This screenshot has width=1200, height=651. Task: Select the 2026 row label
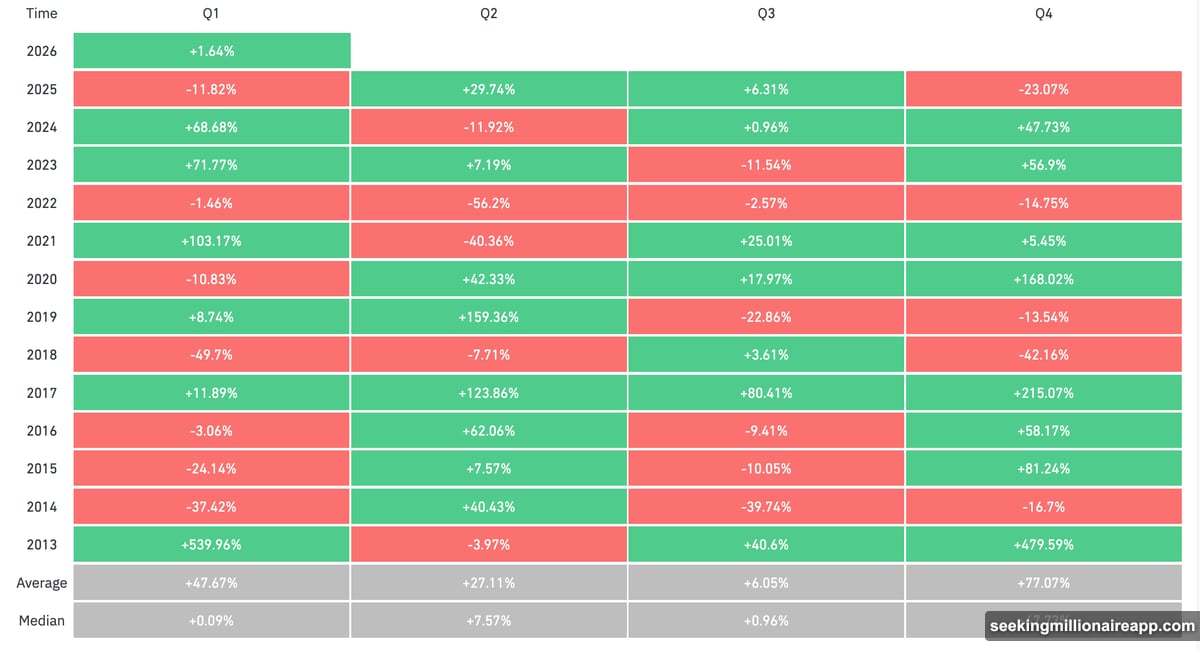pyautogui.click(x=42, y=51)
